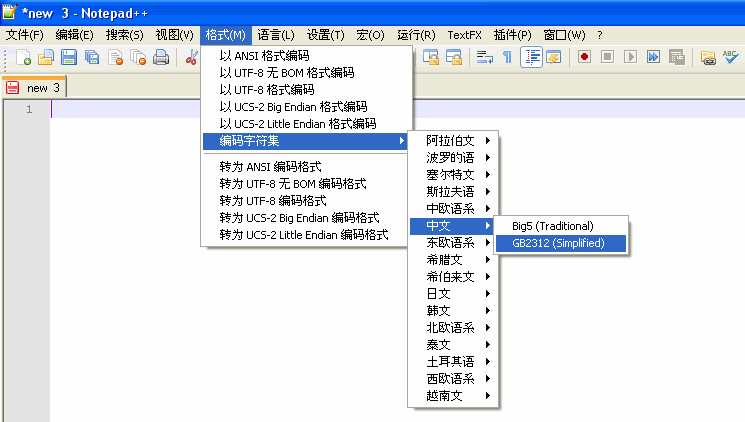Choose 以 UTF-8 无 BOM 格式编码
This screenshot has width=745, height=422.
(x=305, y=73)
